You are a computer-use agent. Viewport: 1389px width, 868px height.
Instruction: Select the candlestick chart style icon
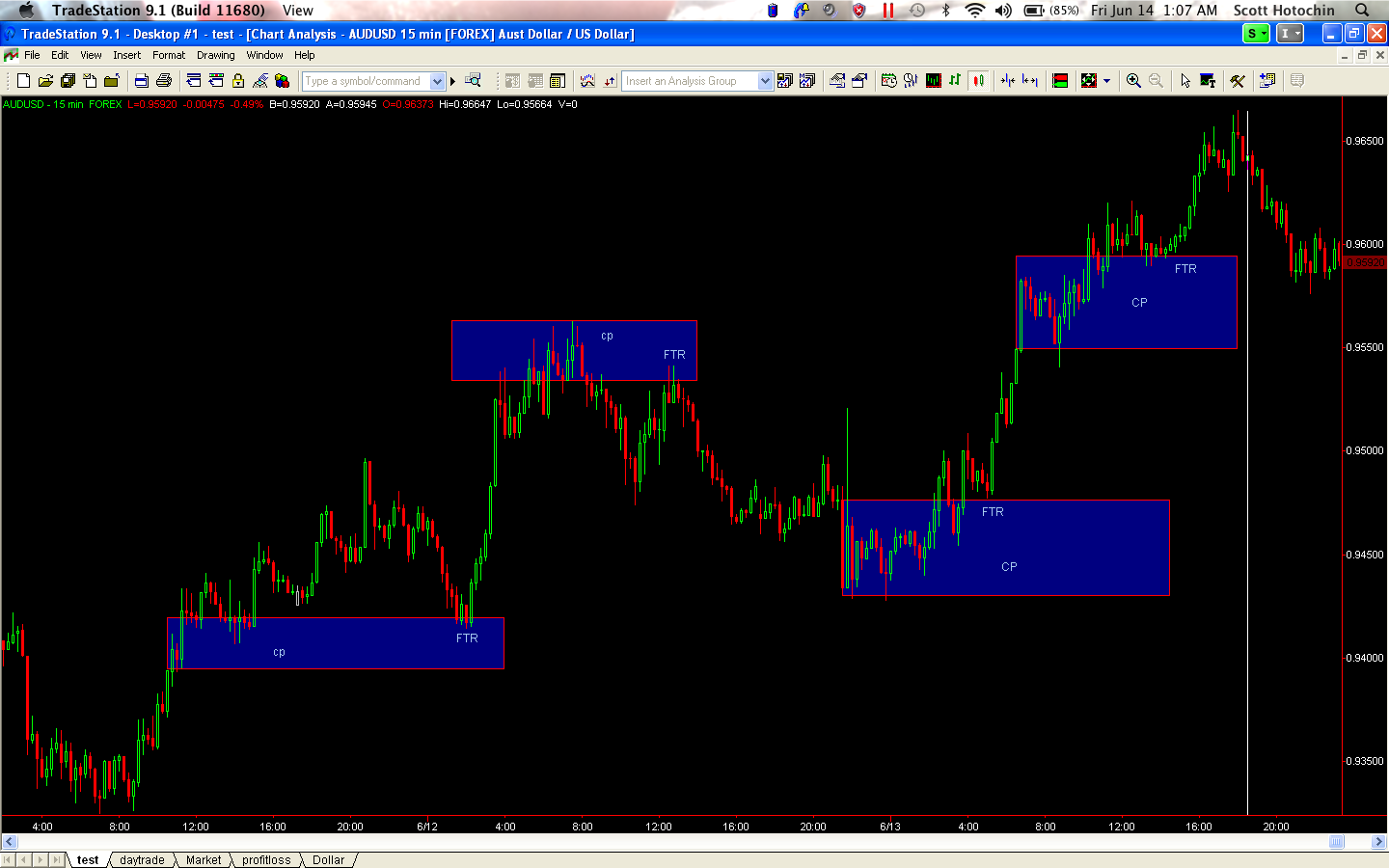coord(979,81)
